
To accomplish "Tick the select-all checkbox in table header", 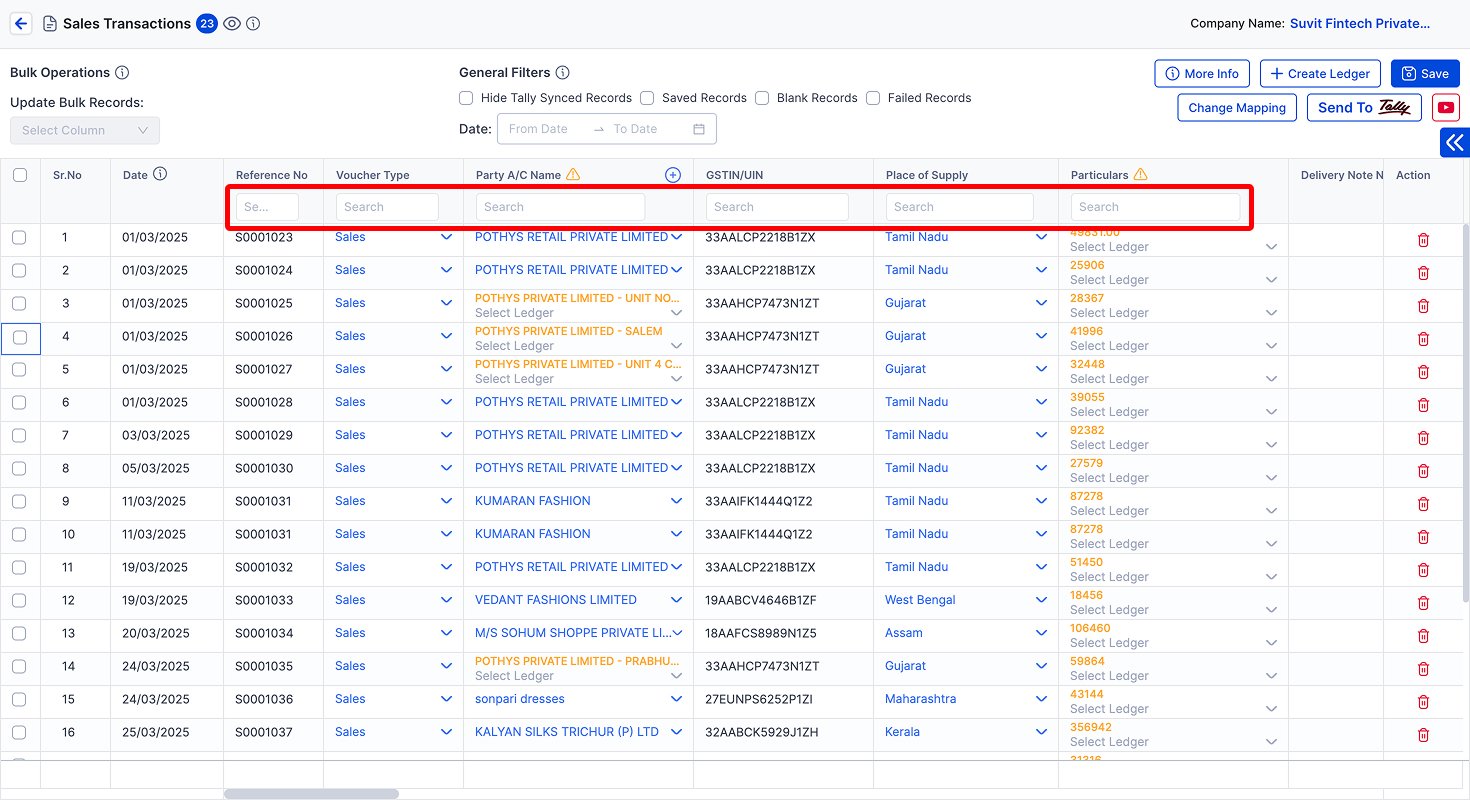I will click(x=20, y=175).
